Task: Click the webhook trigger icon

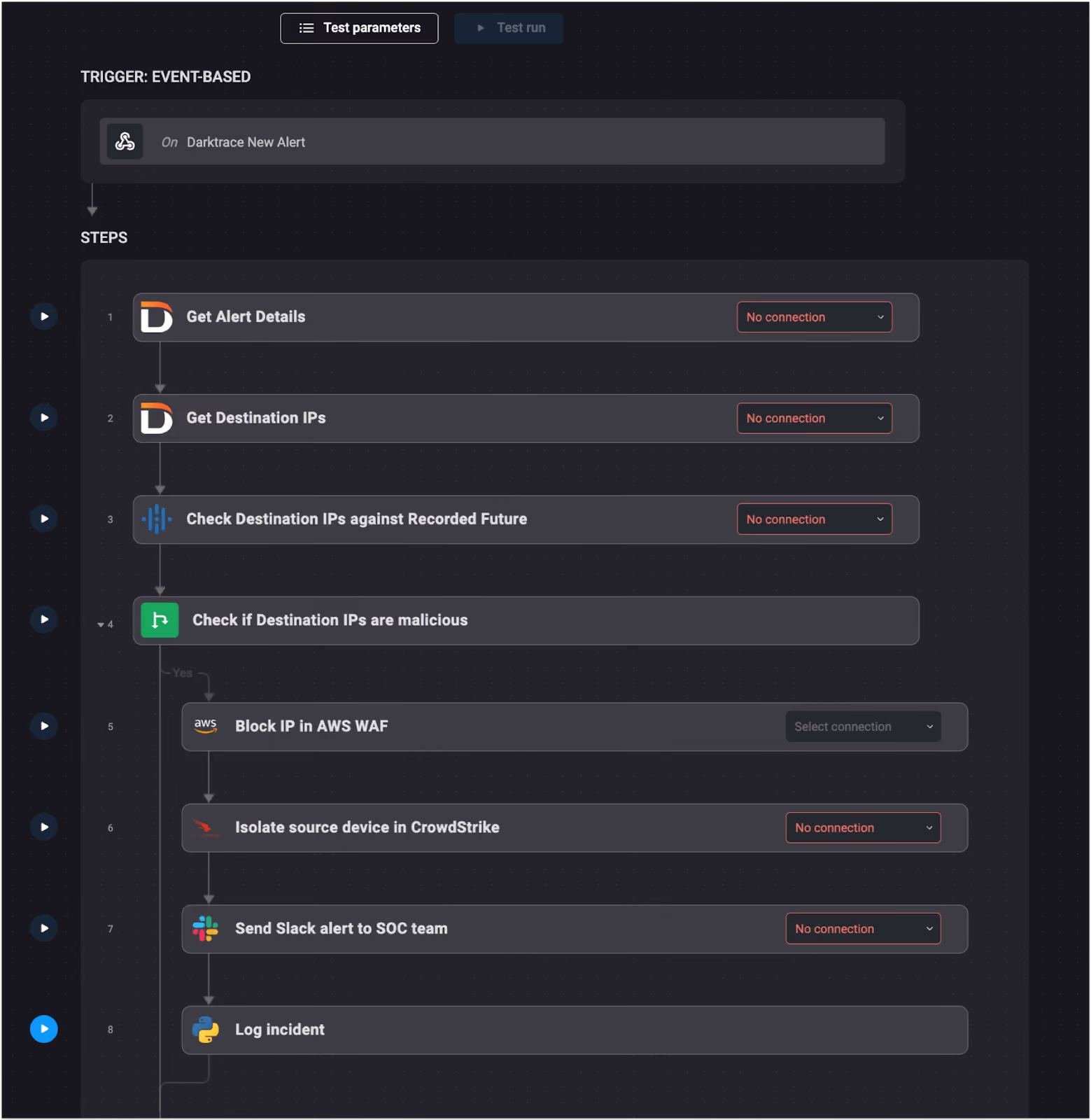Action: (125, 141)
